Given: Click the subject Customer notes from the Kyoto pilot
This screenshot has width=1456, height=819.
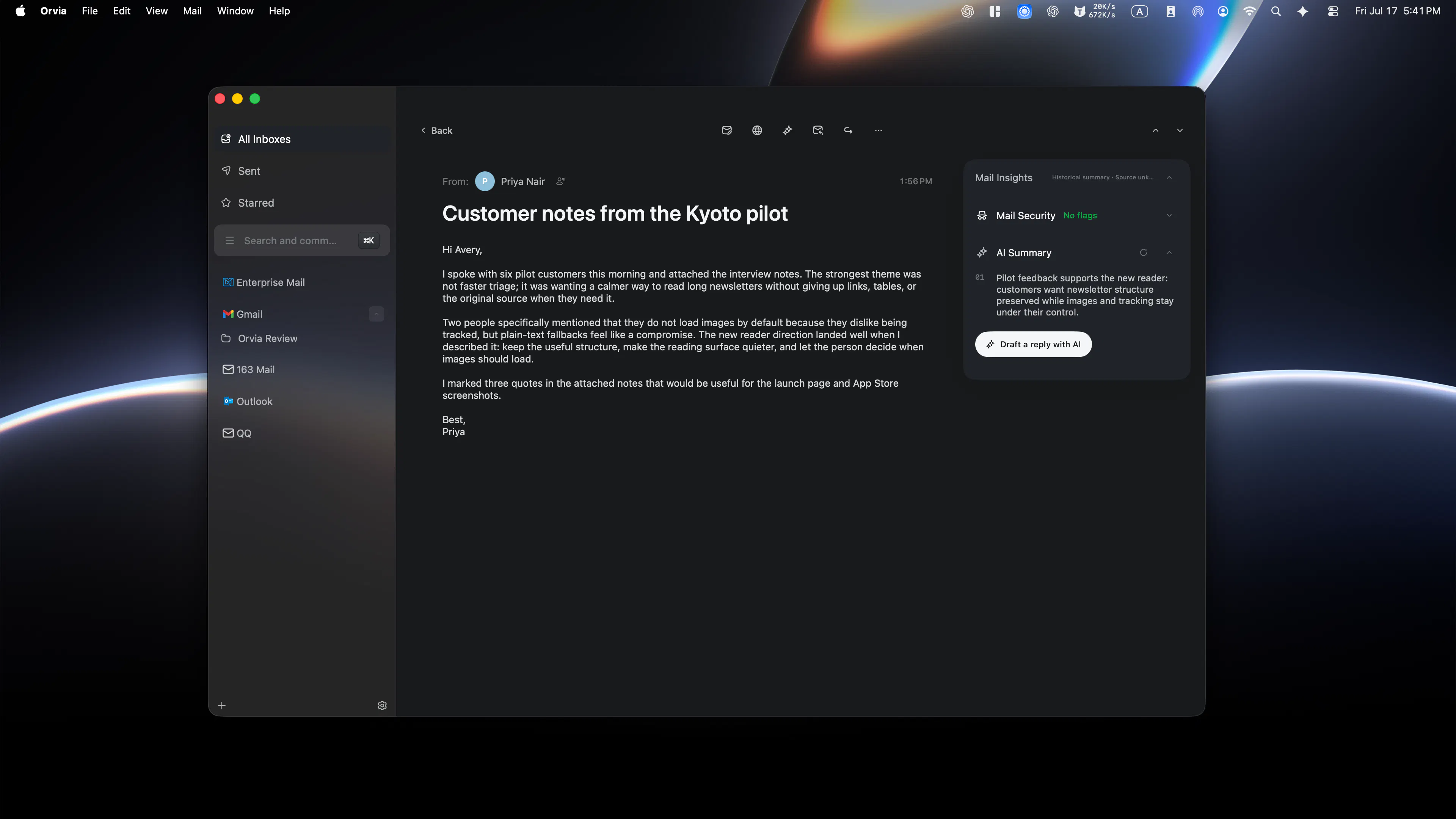Looking at the screenshot, I should 615,213.
